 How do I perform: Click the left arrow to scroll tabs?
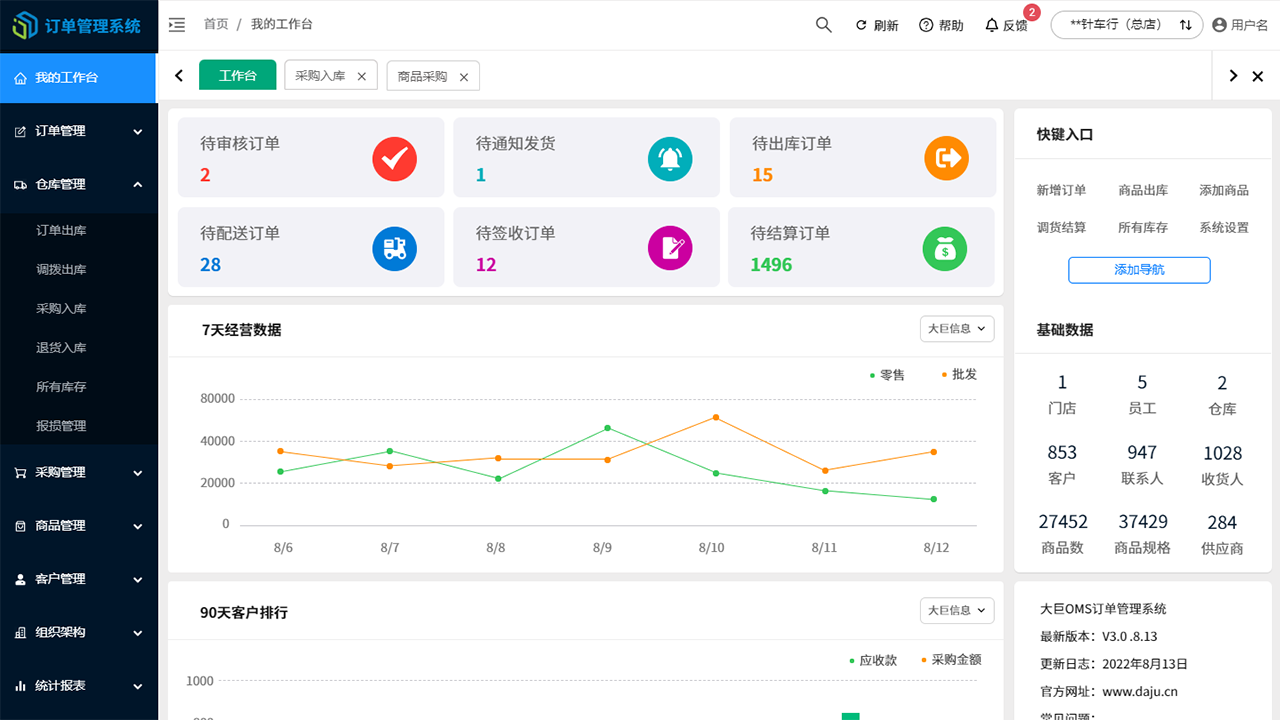[x=179, y=75]
